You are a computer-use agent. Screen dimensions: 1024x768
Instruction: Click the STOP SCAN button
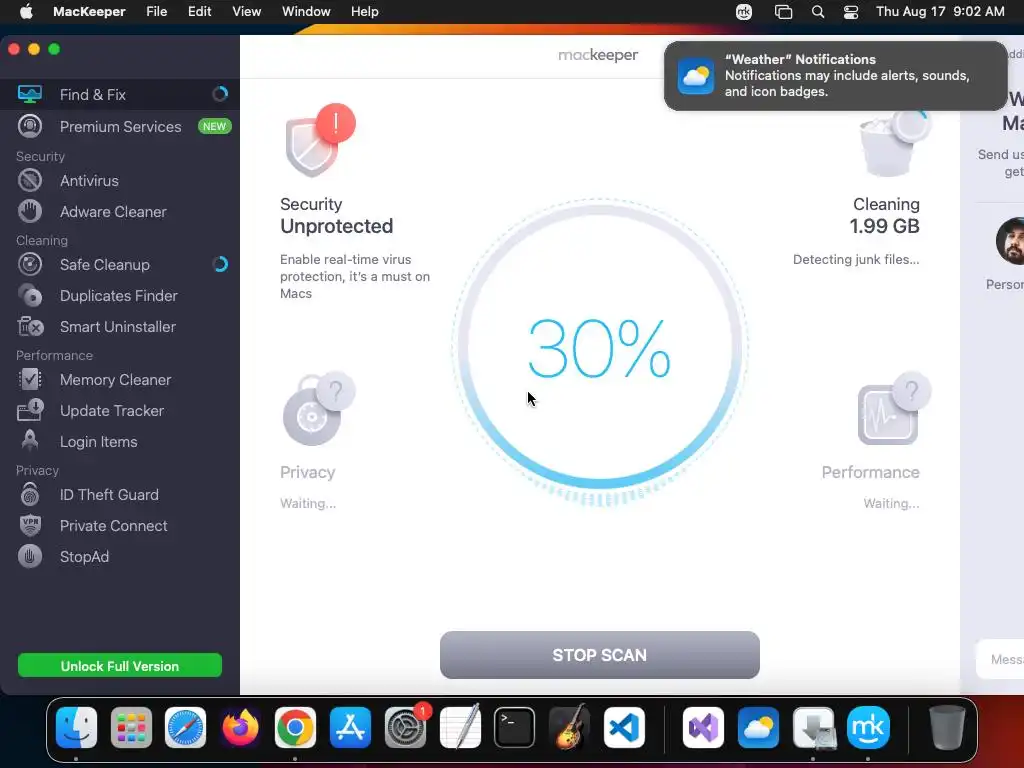[x=600, y=654]
